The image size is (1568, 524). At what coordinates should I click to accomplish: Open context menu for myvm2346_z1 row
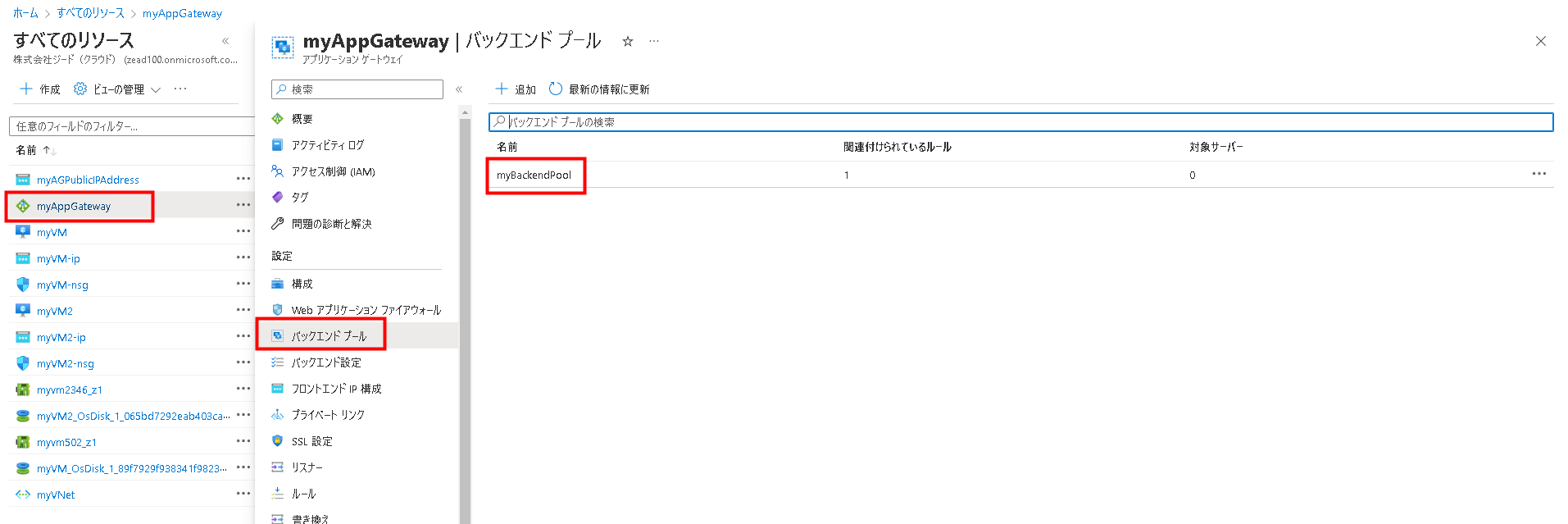pyautogui.click(x=243, y=389)
